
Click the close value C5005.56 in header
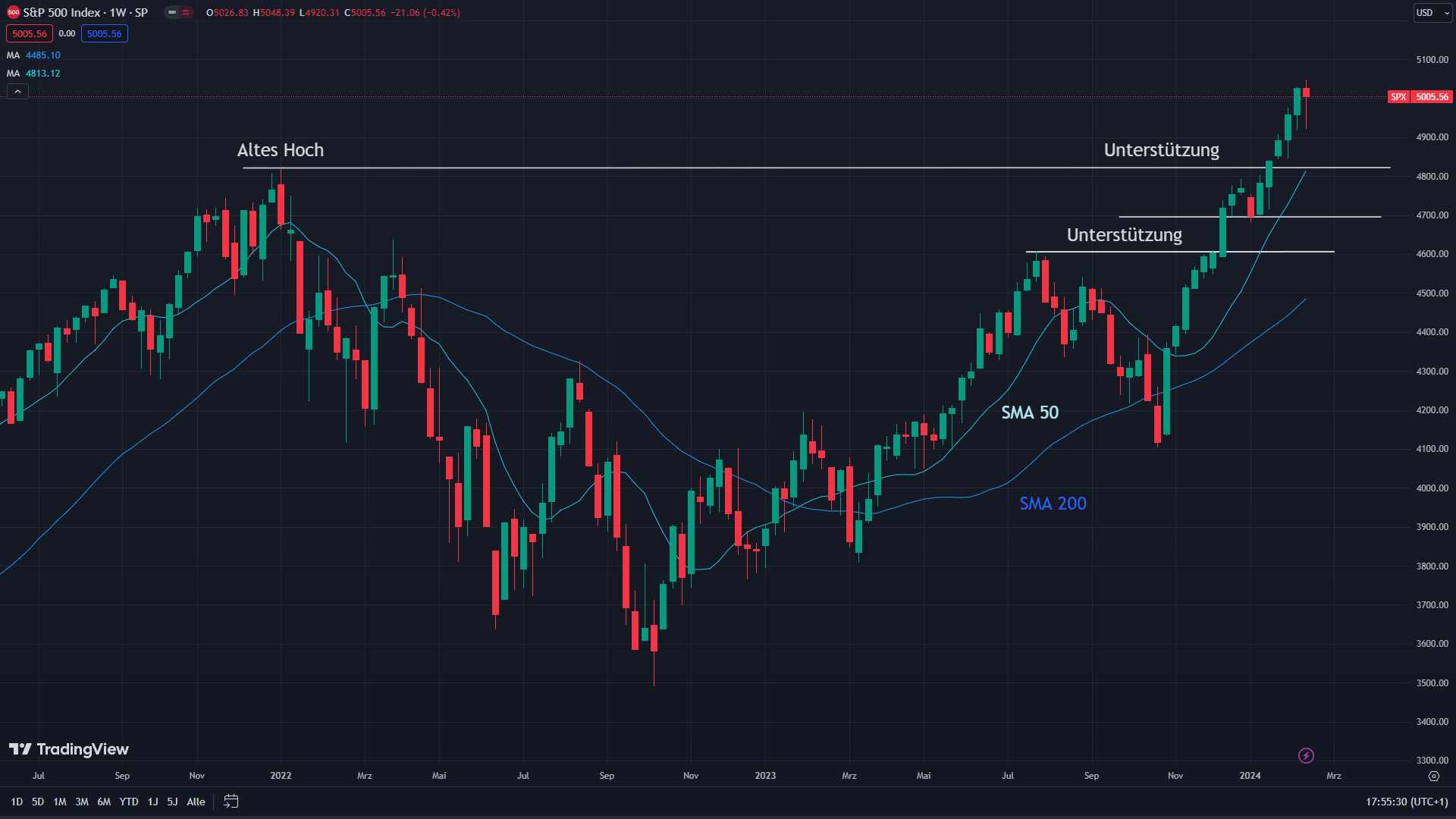pyautogui.click(x=365, y=13)
